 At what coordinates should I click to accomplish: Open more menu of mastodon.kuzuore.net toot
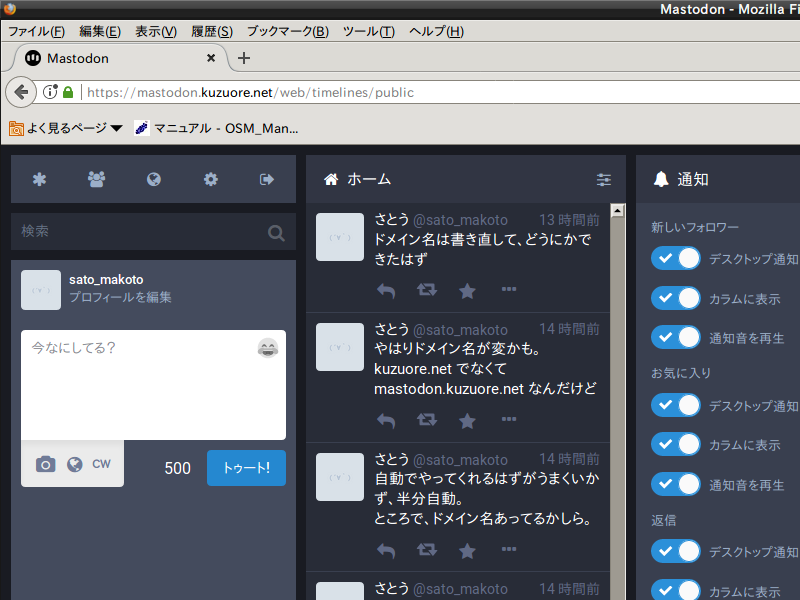point(509,419)
